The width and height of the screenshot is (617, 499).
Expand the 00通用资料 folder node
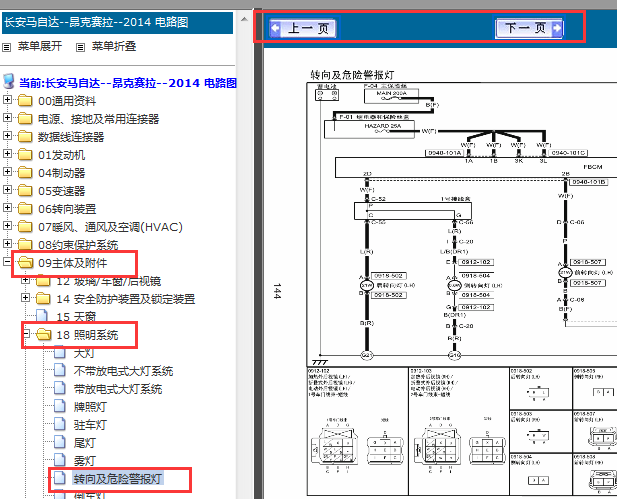(x=7, y=99)
